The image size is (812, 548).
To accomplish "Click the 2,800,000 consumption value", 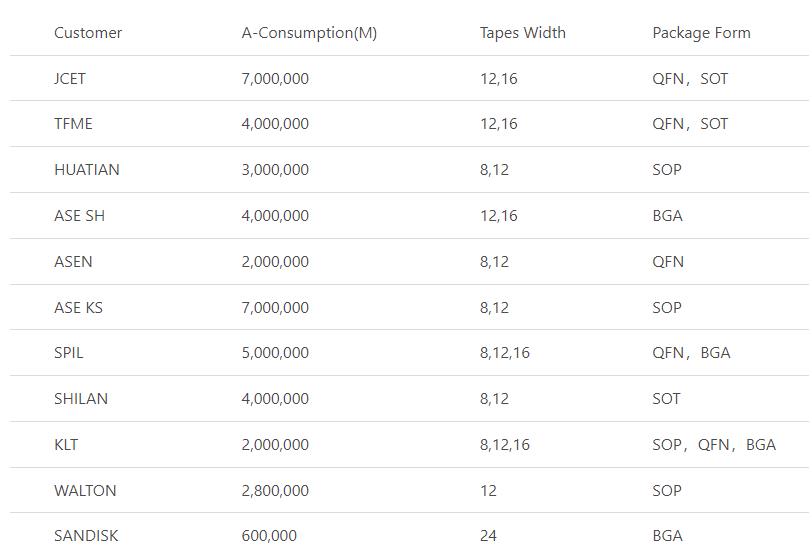I will click(x=275, y=491).
